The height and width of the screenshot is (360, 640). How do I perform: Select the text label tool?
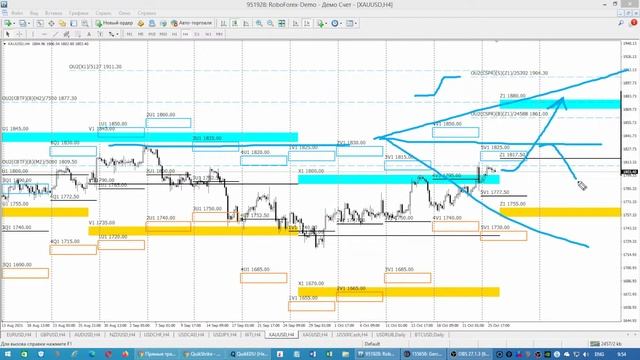click(x=100, y=34)
